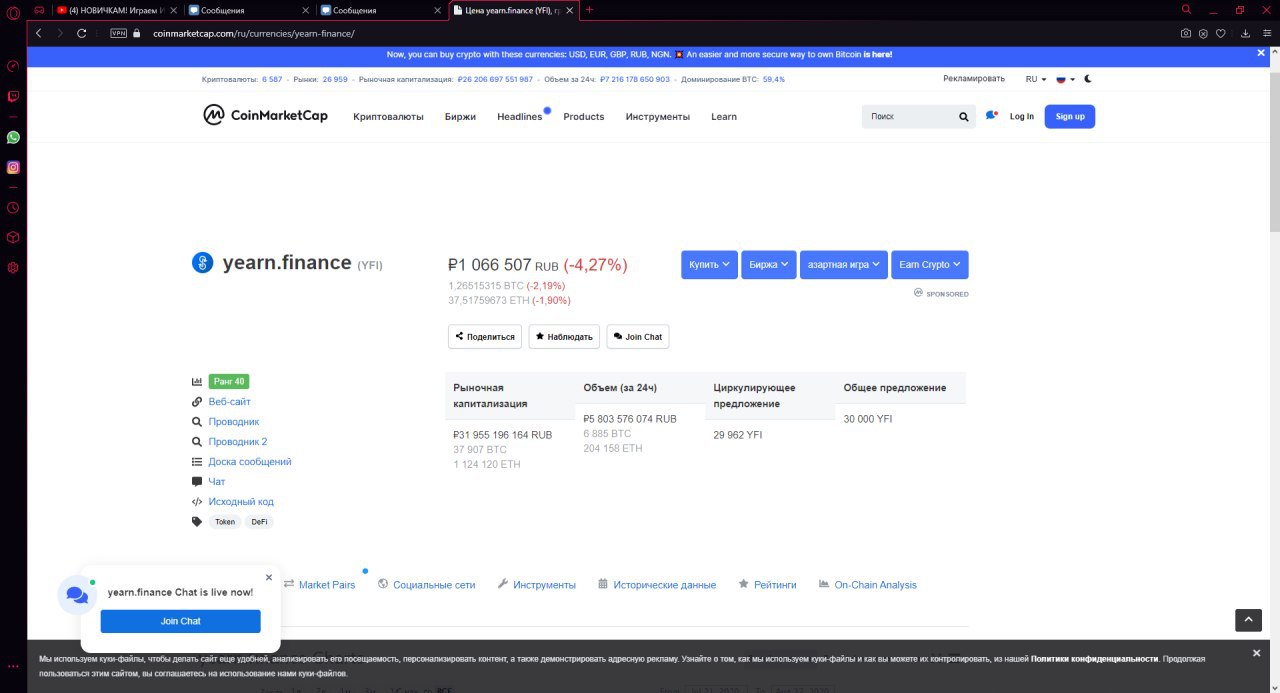The height and width of the screenshot is (693, 1280).
Task: Open History clock icon in sidebar
Action: (13, 208)
